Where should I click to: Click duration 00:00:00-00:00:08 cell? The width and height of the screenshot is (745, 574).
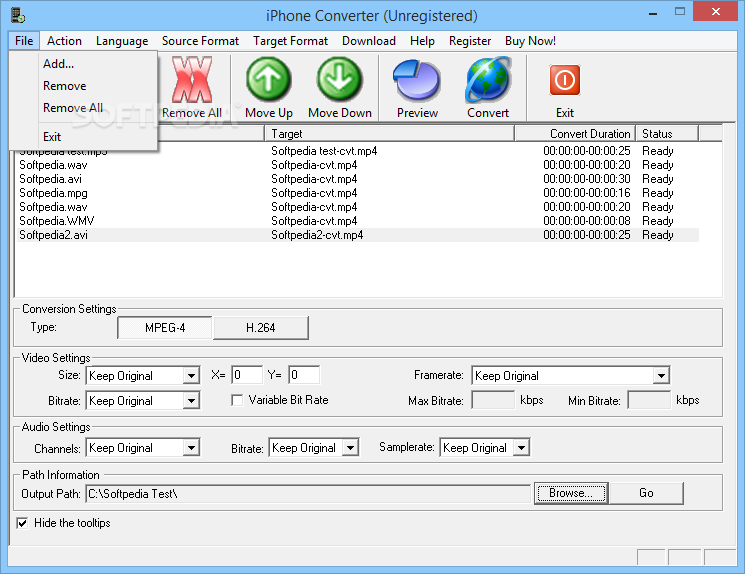[587, 221]
